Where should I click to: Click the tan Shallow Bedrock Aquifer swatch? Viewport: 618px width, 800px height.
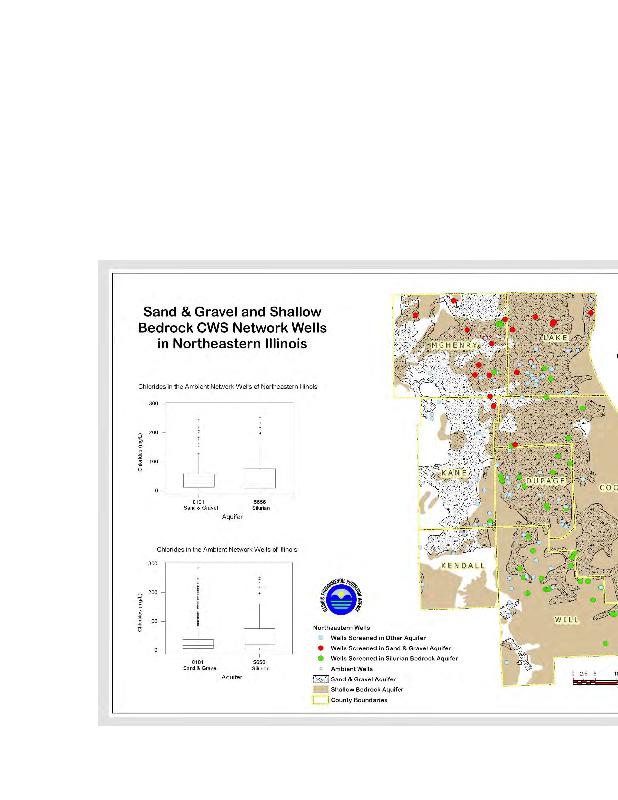pos(320,690)
